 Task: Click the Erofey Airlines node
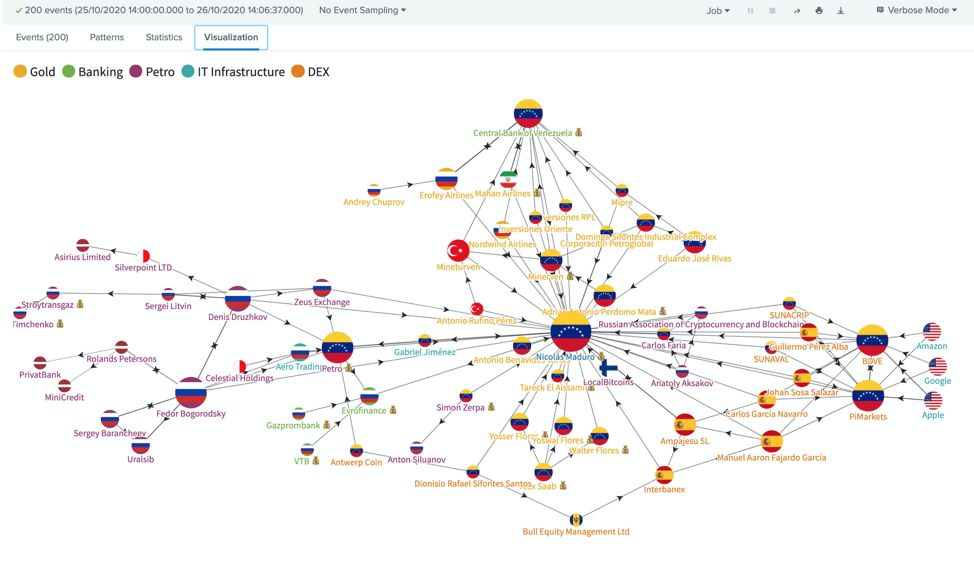point(446,179)
